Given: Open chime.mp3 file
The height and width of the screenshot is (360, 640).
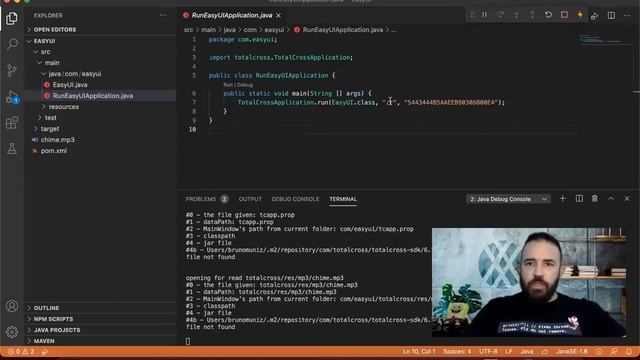Looking at the screenshot, I should pyautogui.click(x=100, y=140).
